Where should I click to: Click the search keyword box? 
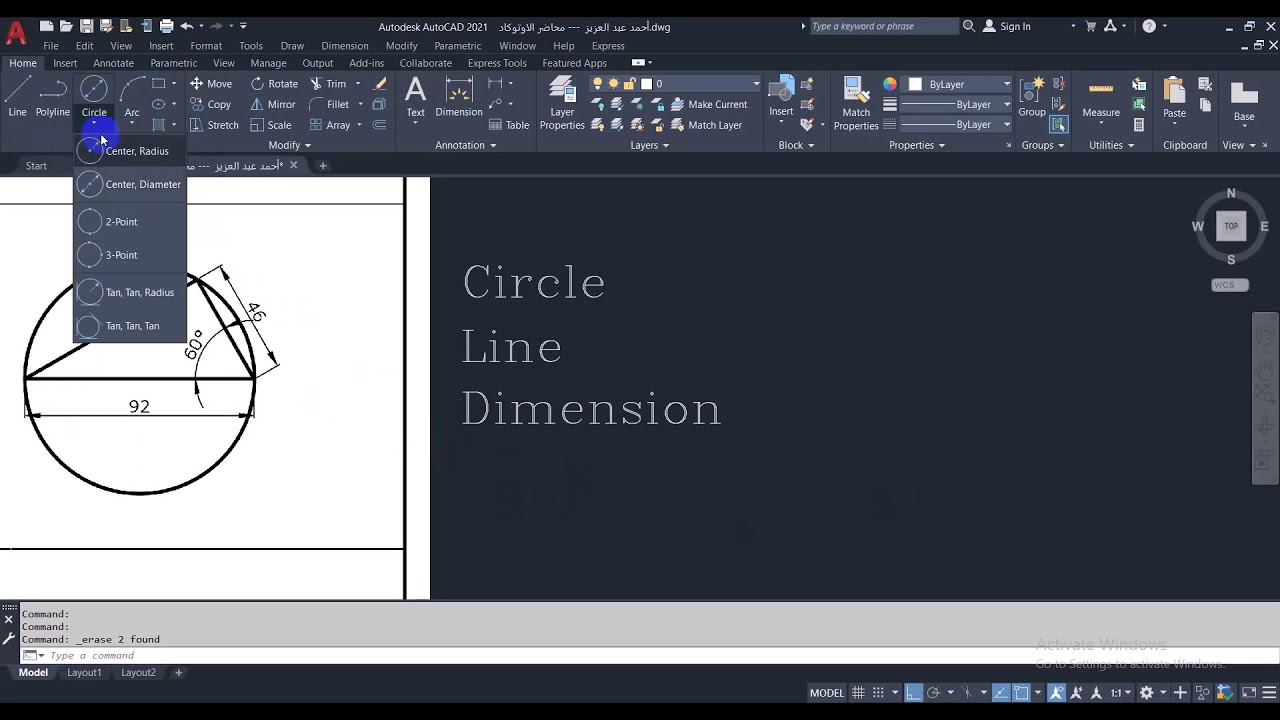point(882,26)
